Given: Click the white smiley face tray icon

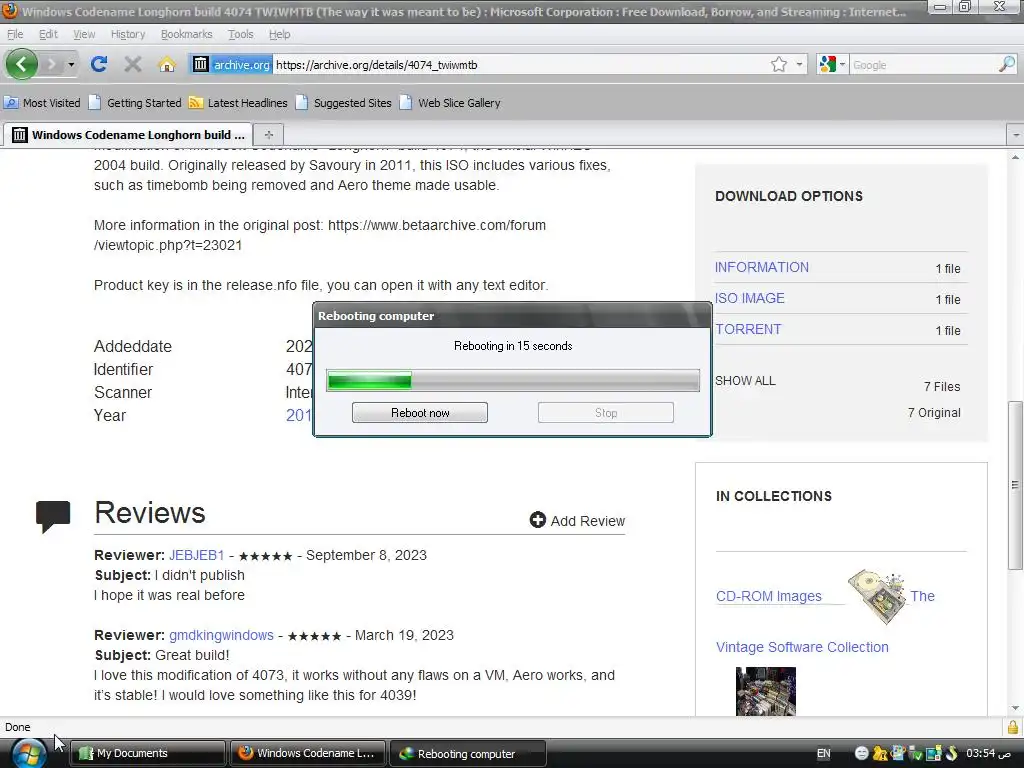Looking at the screenshot, I should tap(861, 754).
